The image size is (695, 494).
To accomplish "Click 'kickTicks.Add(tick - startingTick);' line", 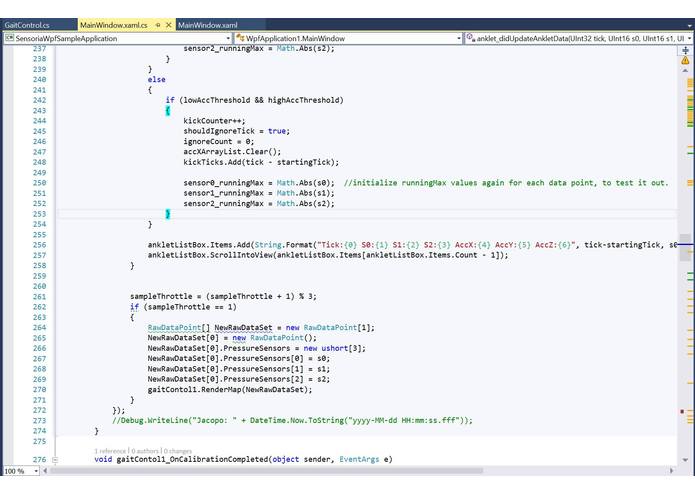I will coord(261,162).
